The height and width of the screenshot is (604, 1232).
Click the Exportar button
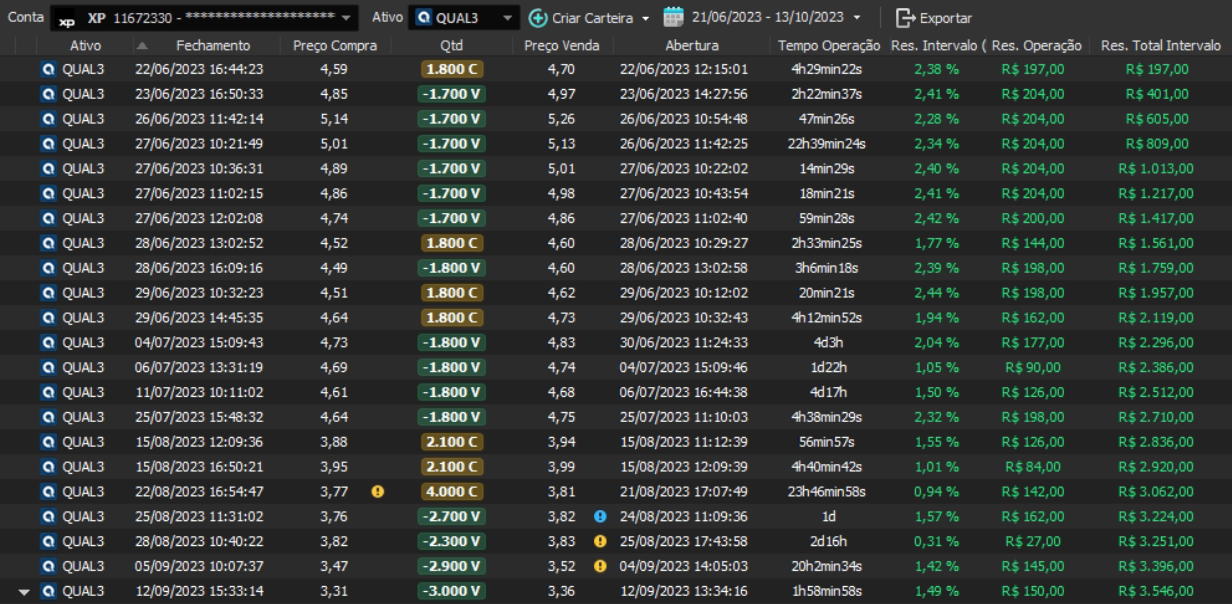(x=933, y=18)
